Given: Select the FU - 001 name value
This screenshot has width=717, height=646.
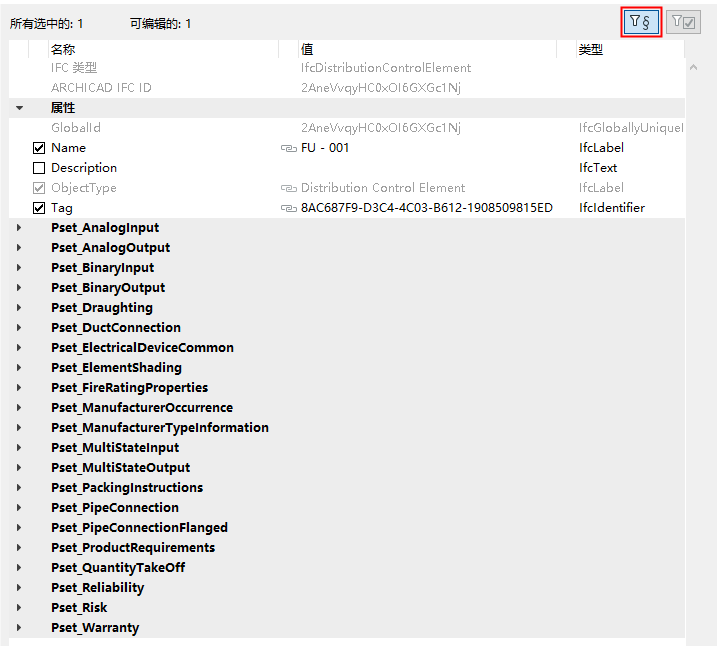Looking at the screenshot, I should (x=325, y=148).
